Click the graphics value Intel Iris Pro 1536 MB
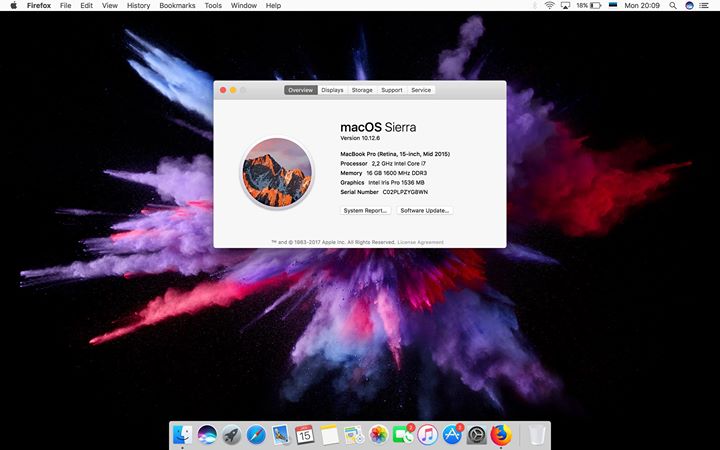This screenshot has height=450, width=720. coord(396,183)
